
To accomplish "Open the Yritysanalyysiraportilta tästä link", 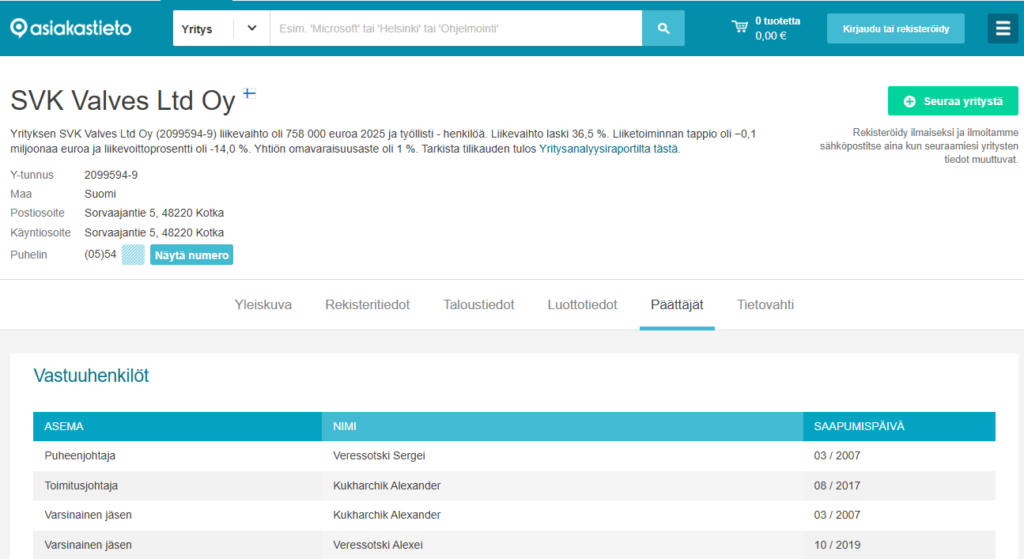I will pyautogui.click(x=608, y=148).
